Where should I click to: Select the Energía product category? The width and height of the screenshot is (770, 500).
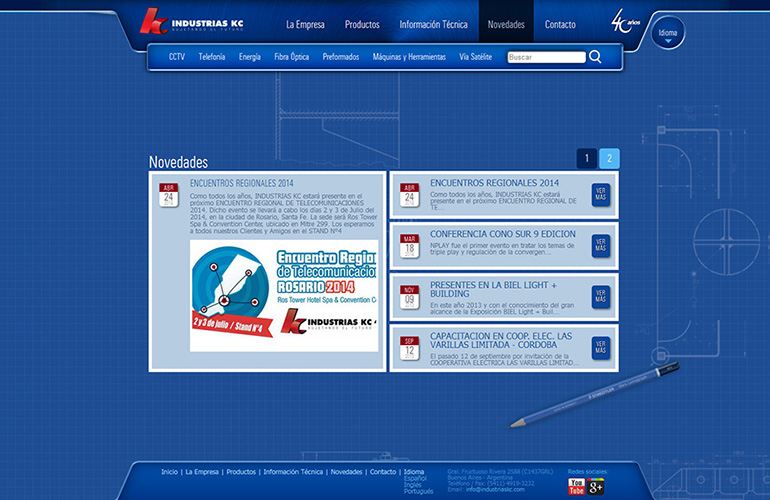[x=249, y=57]
